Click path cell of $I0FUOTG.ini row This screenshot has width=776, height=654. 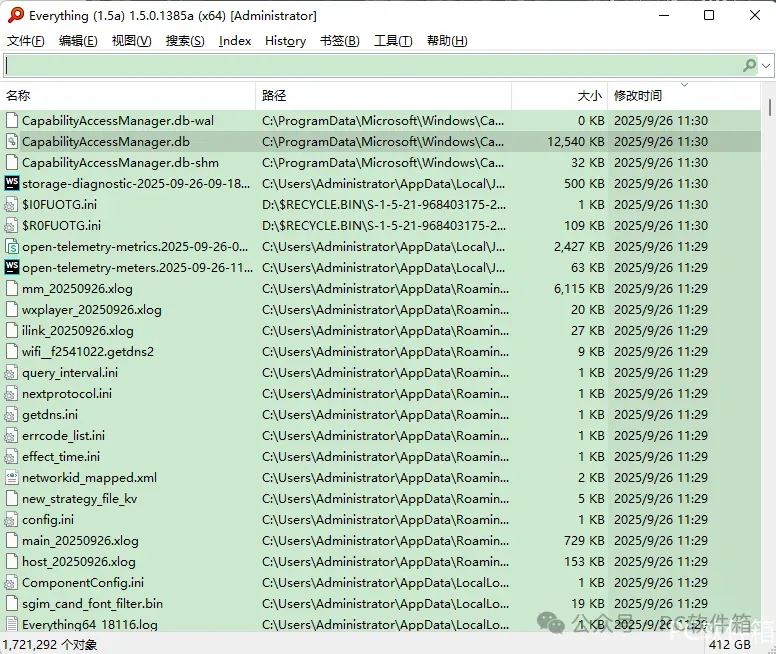[x=384, y=204]
